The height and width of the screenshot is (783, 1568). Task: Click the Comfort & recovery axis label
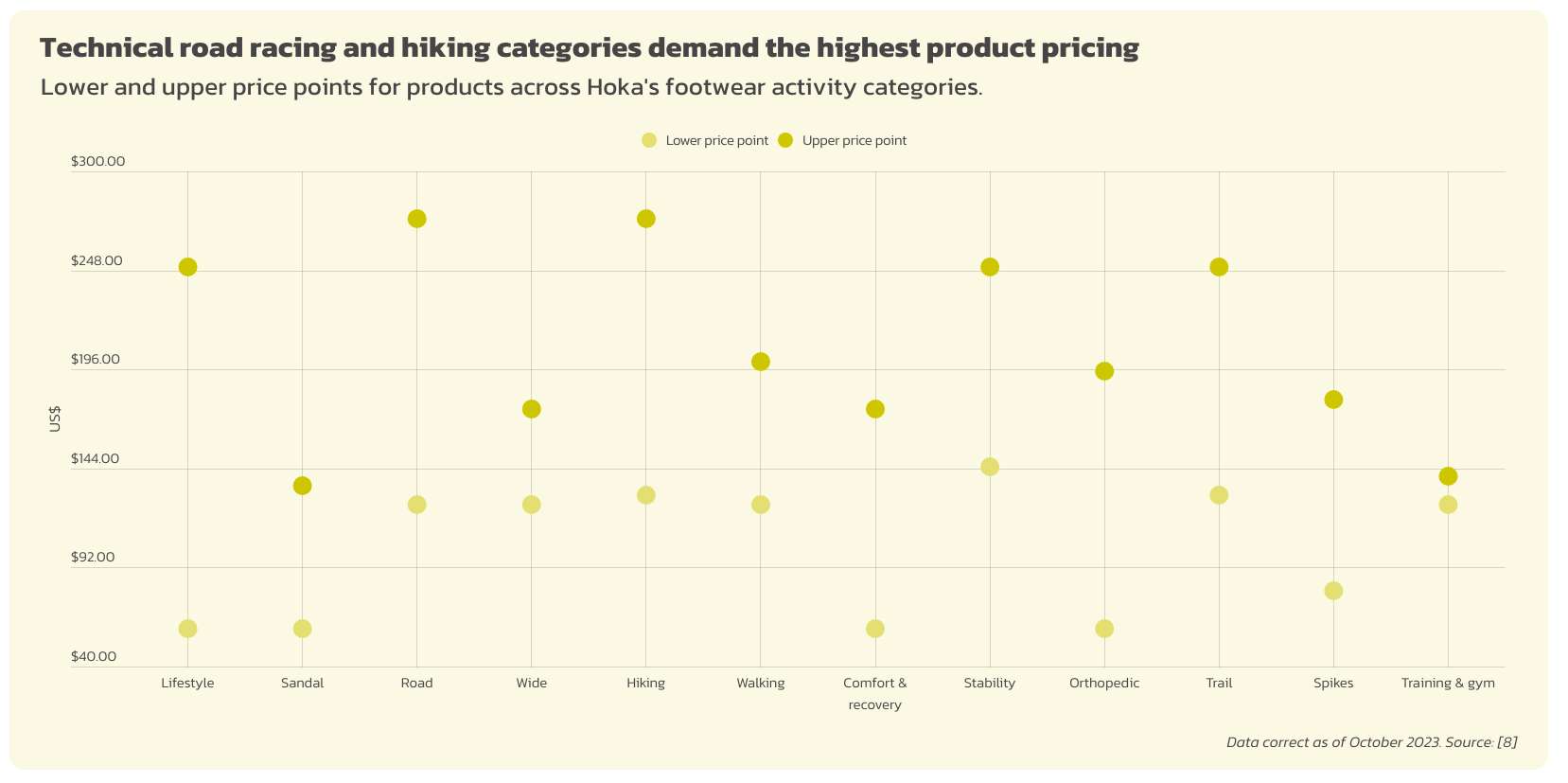874,694
